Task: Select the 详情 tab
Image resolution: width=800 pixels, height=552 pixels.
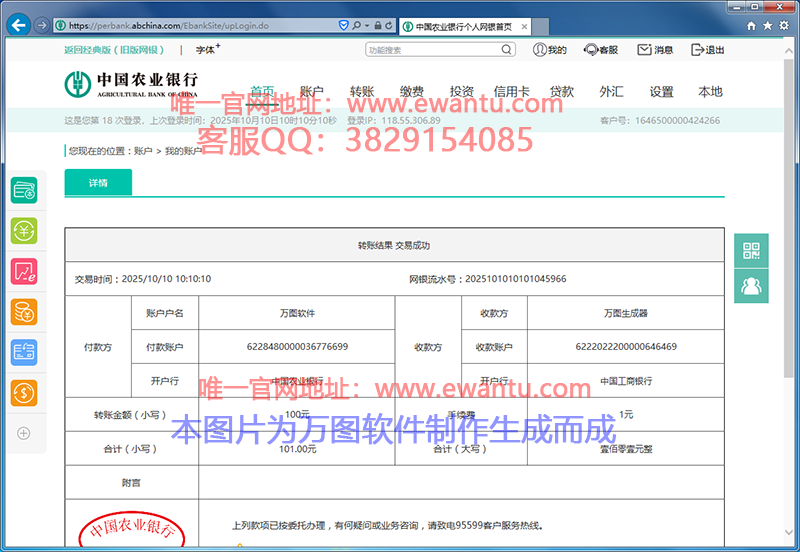Action: (98, 183)
